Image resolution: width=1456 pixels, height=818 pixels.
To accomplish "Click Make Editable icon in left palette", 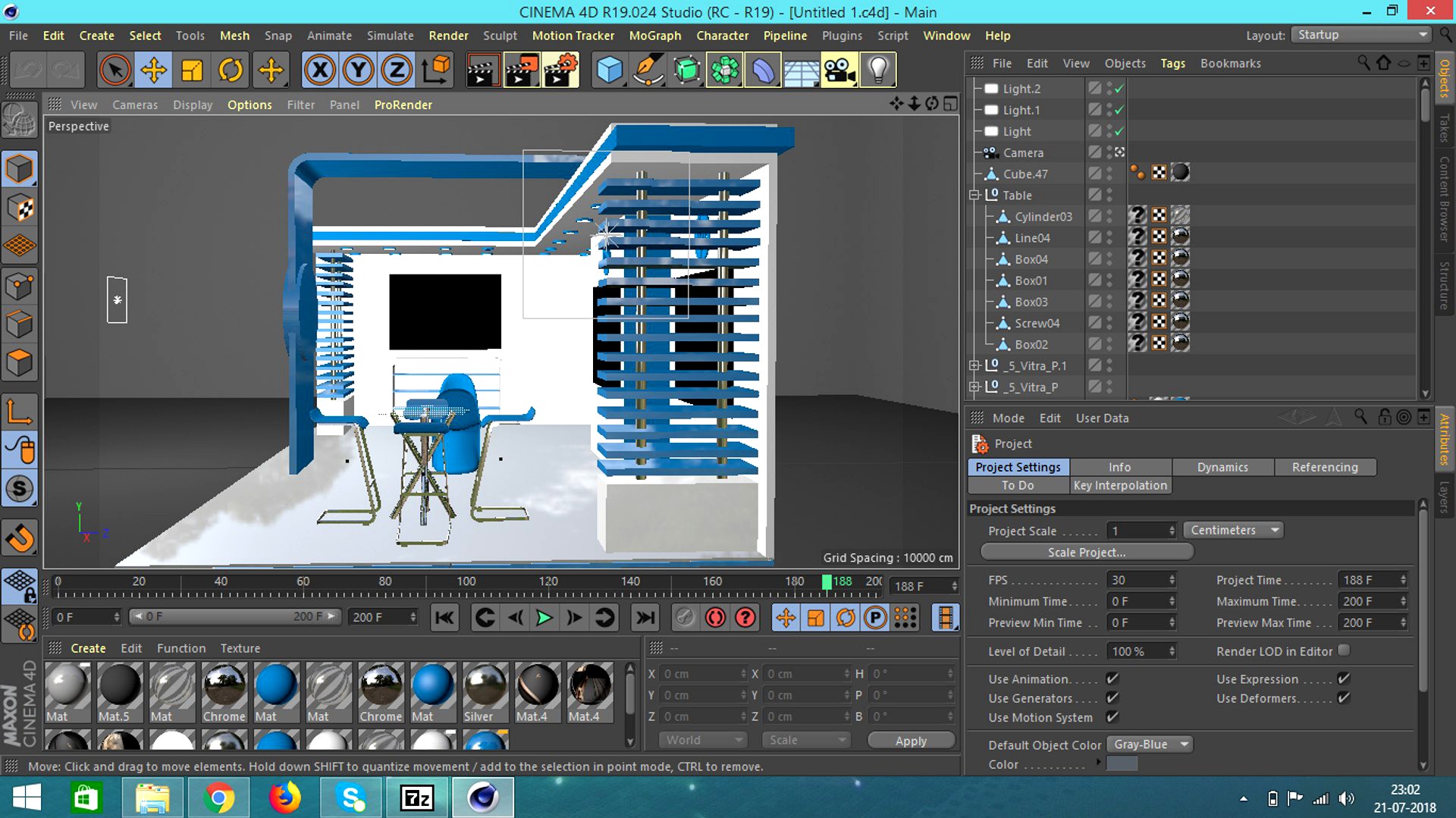I will pos(20,120).
